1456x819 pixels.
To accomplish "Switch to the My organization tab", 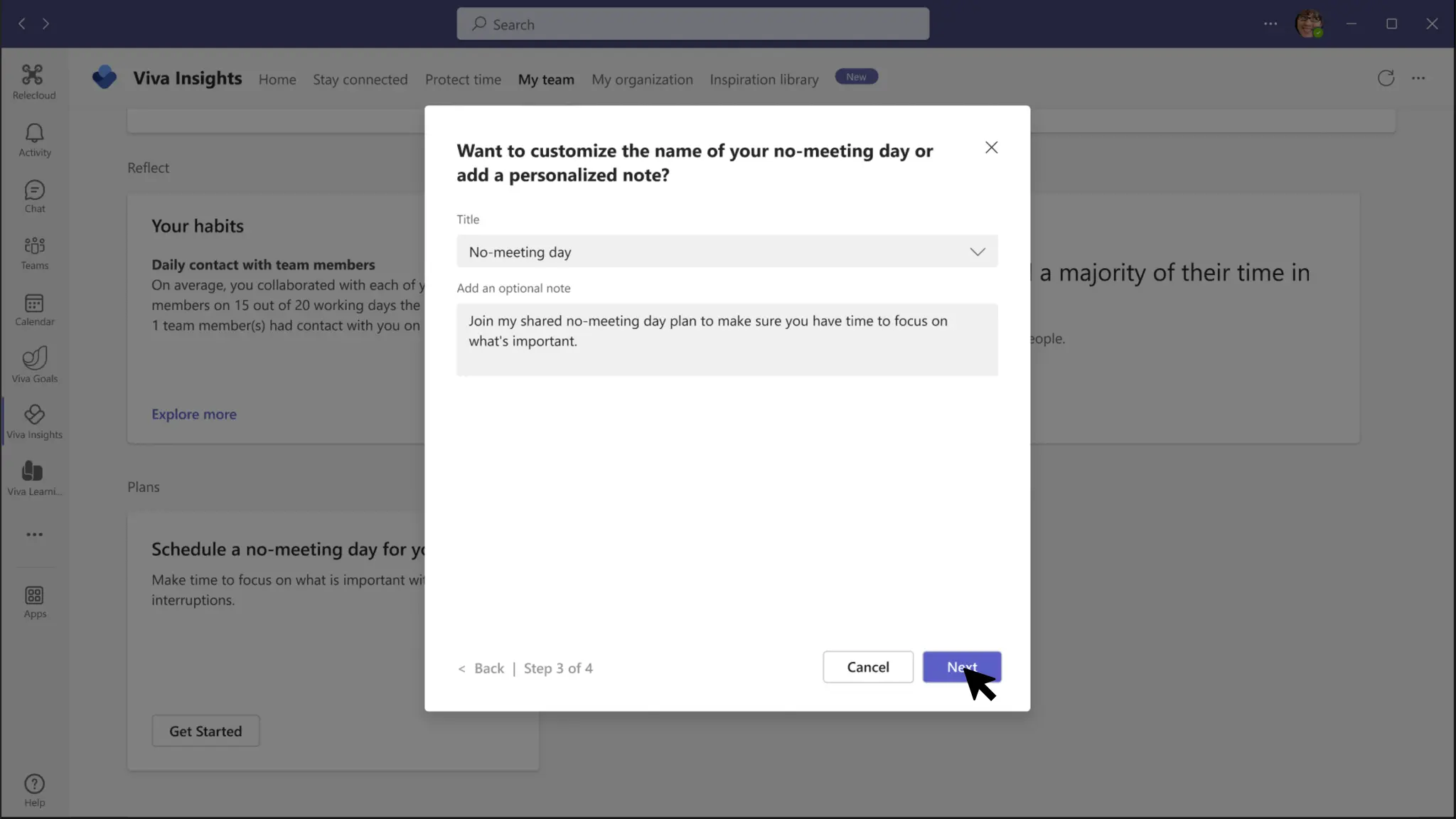I will coord(642,80).
